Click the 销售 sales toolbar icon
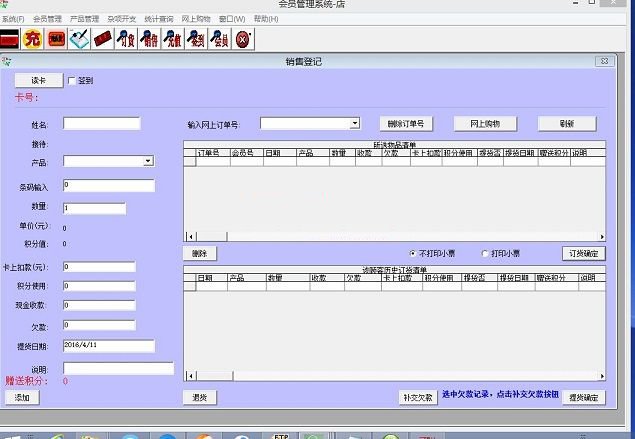This screenshot has height=439, width=635. [x=150, y=40]
